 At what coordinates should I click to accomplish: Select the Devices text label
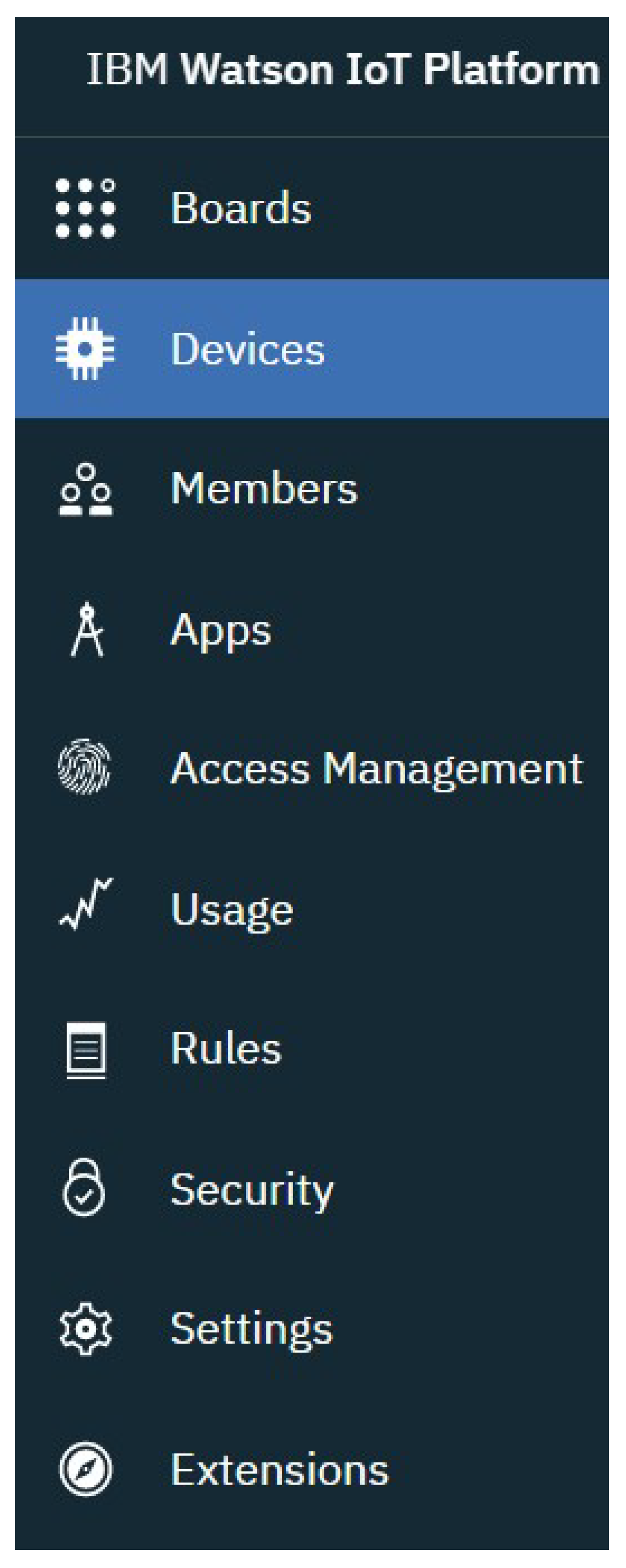tap(248, 350)
